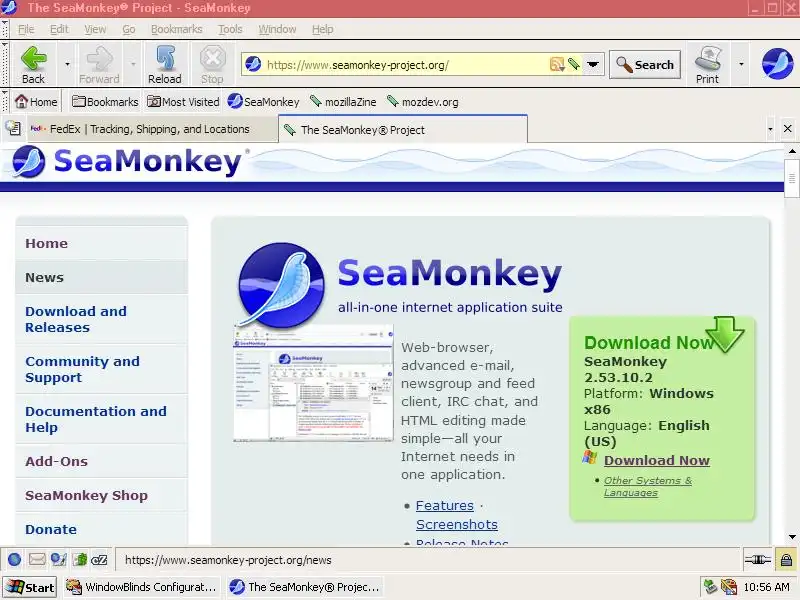Open the list all tabs dropdown
This screenshot has height=600, width=800.
770,129
